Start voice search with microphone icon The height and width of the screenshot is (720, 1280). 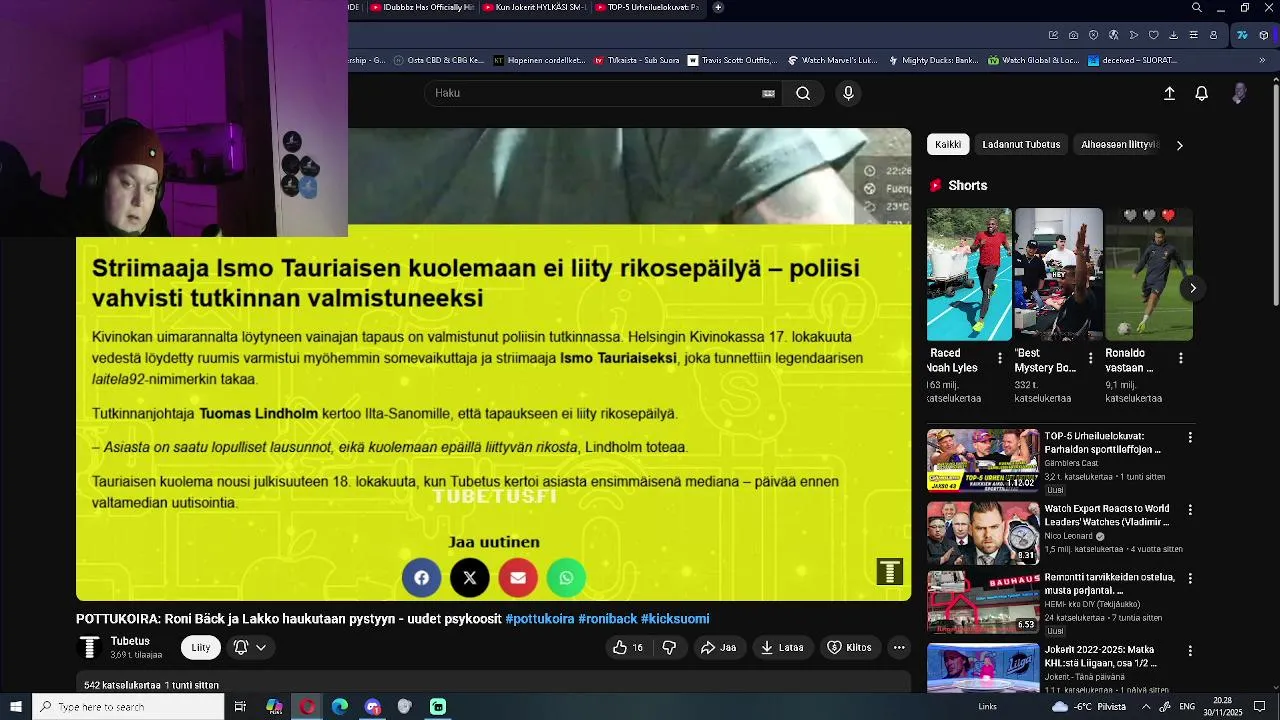click(848, 93)
